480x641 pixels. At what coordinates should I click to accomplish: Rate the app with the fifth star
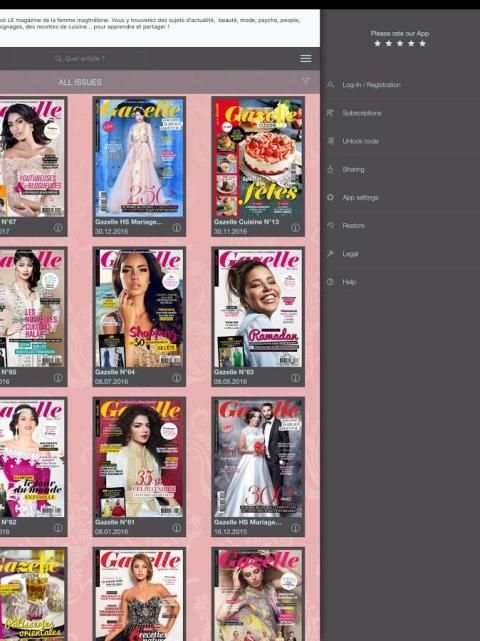[422, 43]
